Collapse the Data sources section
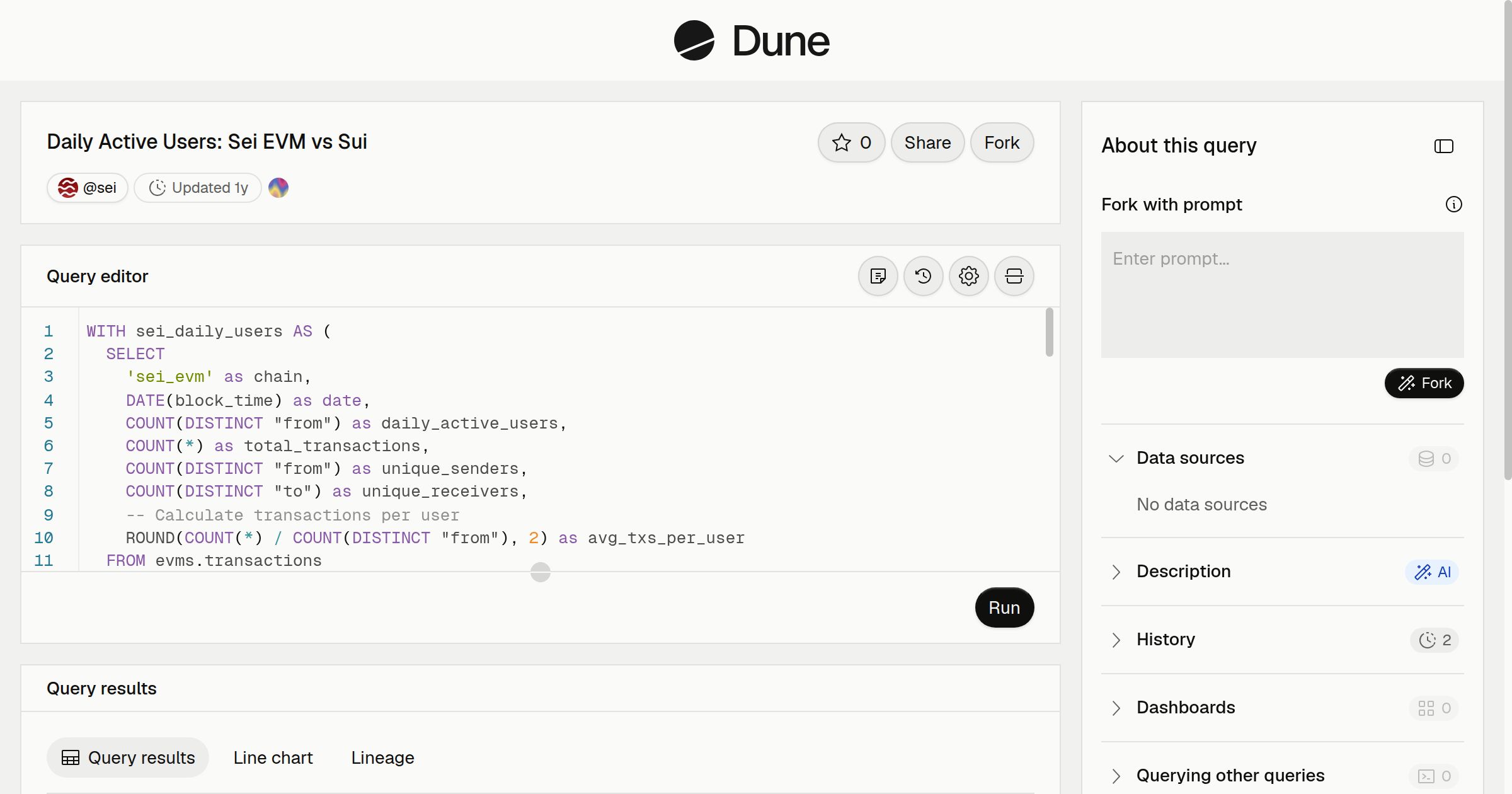Viewport: 1512px width, 794px height. click(1116, 458)
